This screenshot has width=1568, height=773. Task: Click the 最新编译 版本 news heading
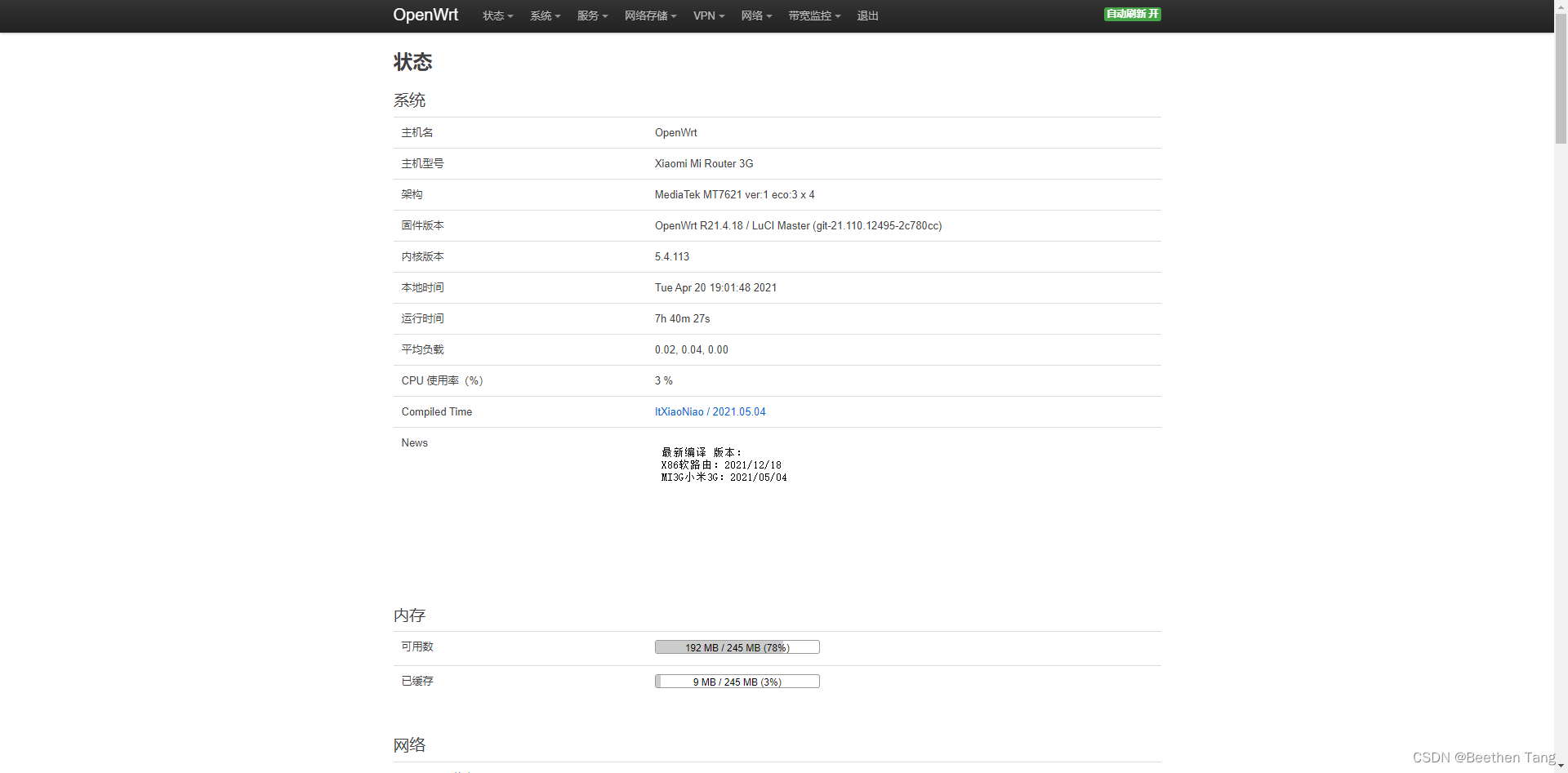click(x=702, y=452)
